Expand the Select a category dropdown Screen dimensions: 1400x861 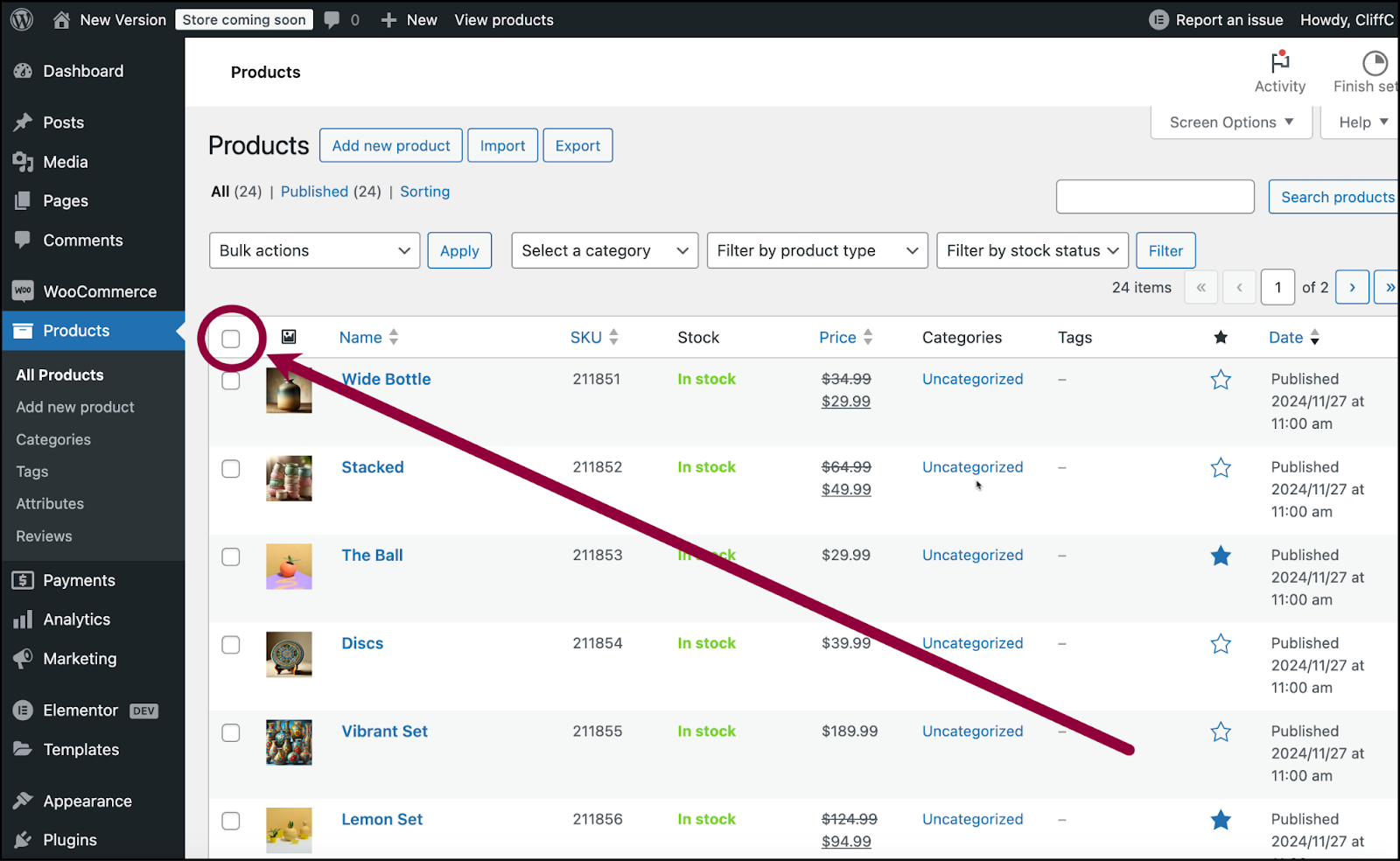point(605,250)
